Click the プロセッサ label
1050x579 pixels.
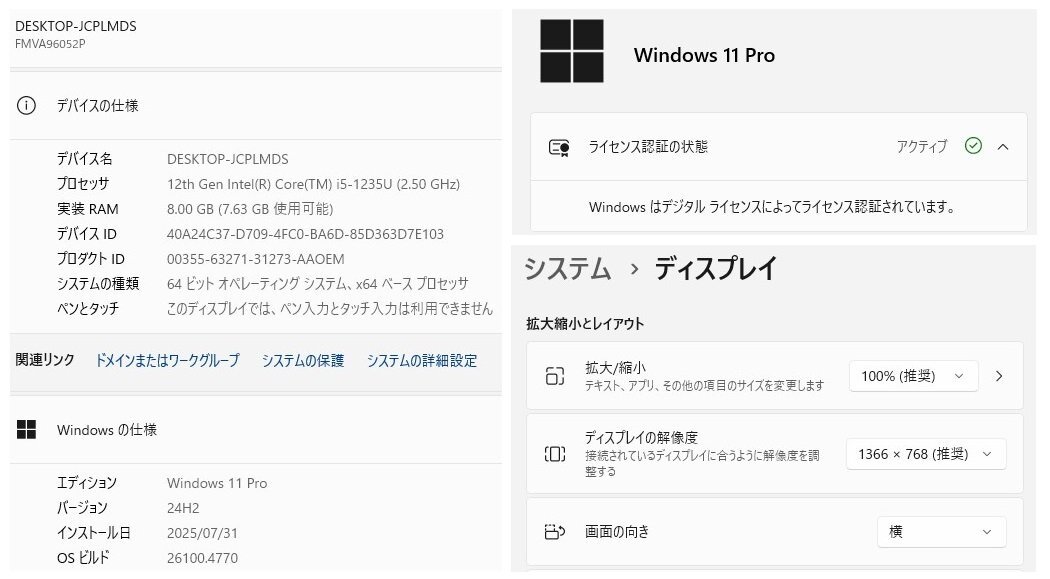[x=83, y=183]
